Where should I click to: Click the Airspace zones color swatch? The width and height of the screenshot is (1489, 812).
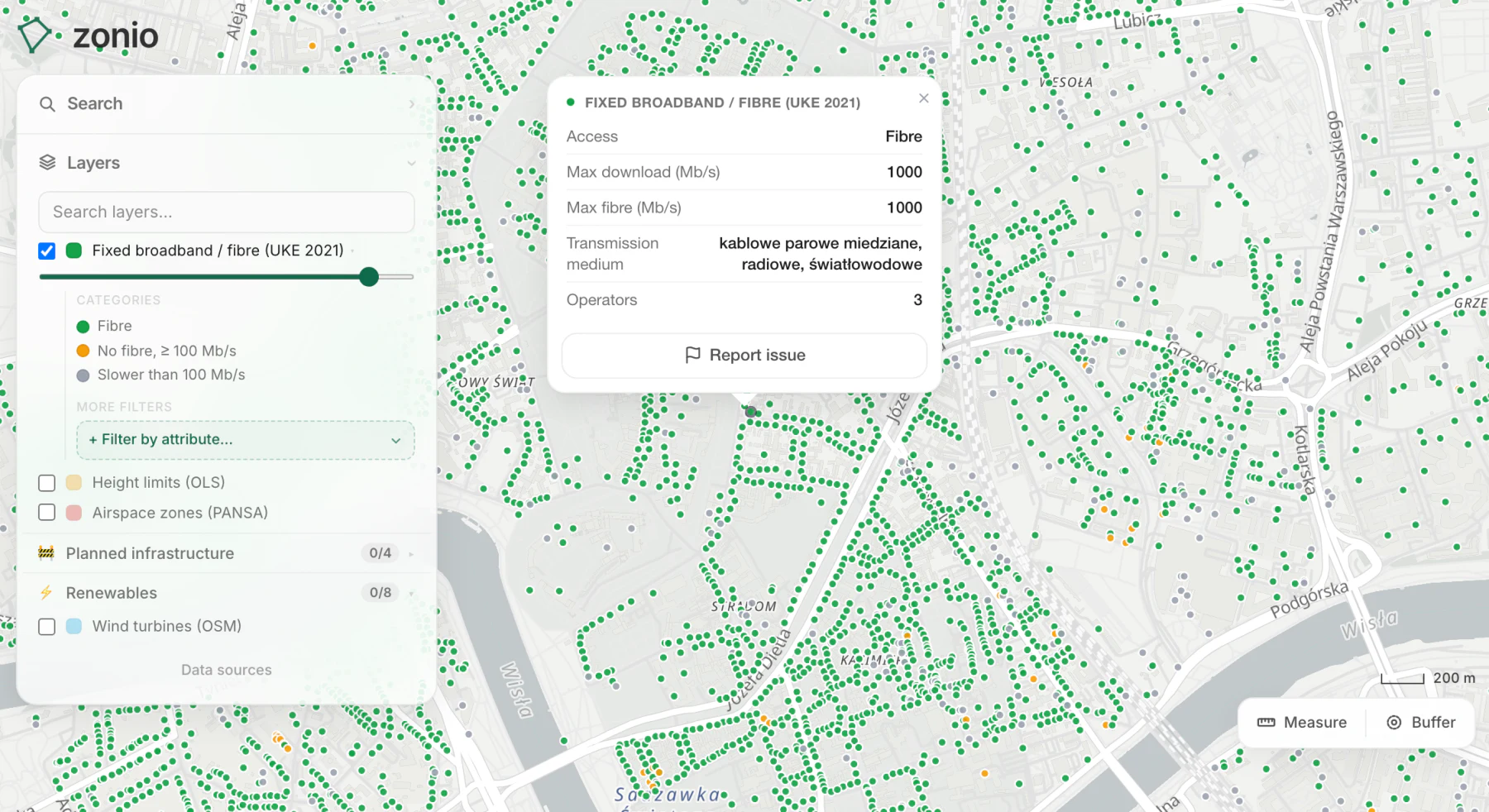click(74, 513)
